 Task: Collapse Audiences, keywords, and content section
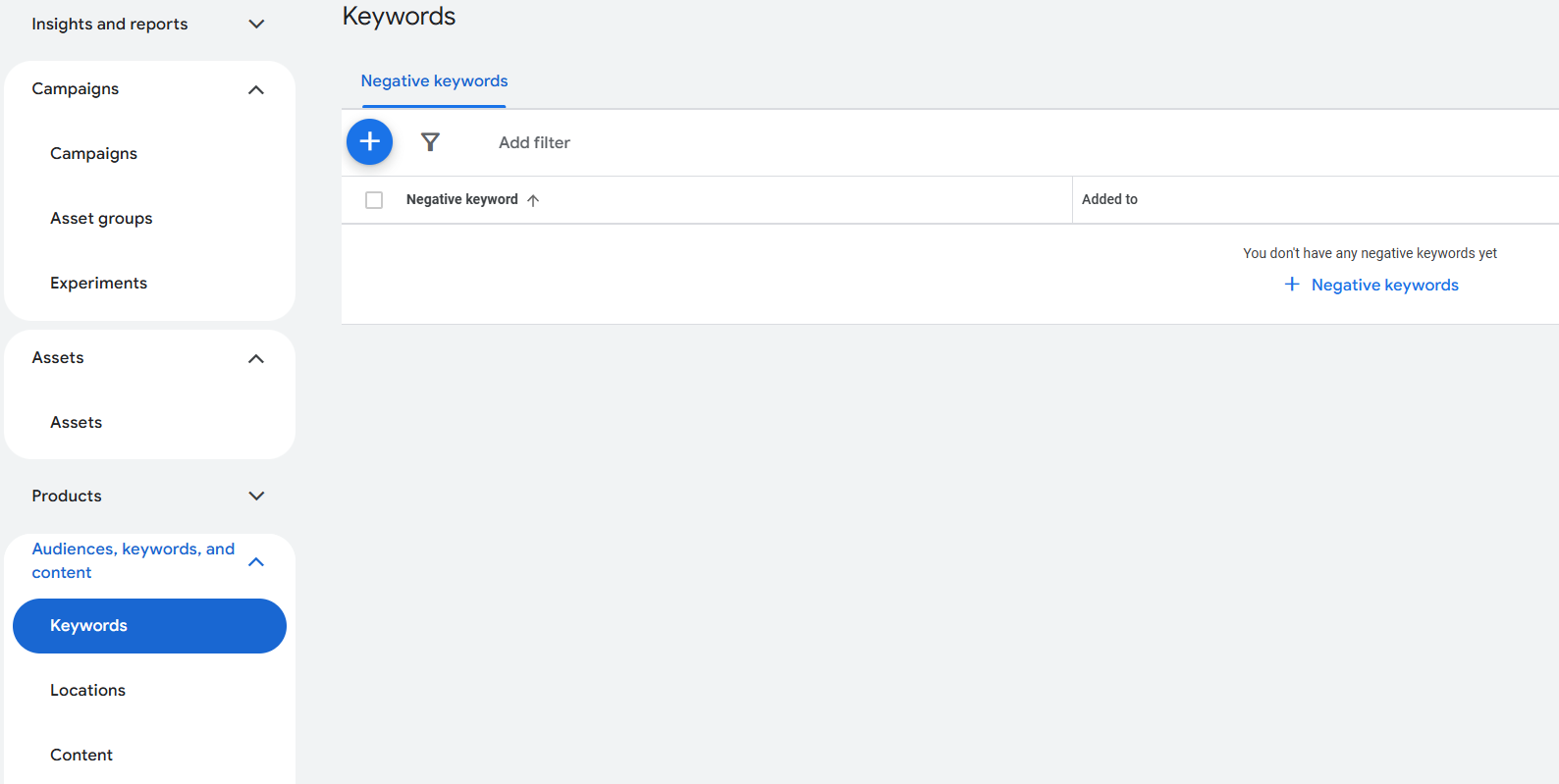pyautogui.click(x=256, y=562)
